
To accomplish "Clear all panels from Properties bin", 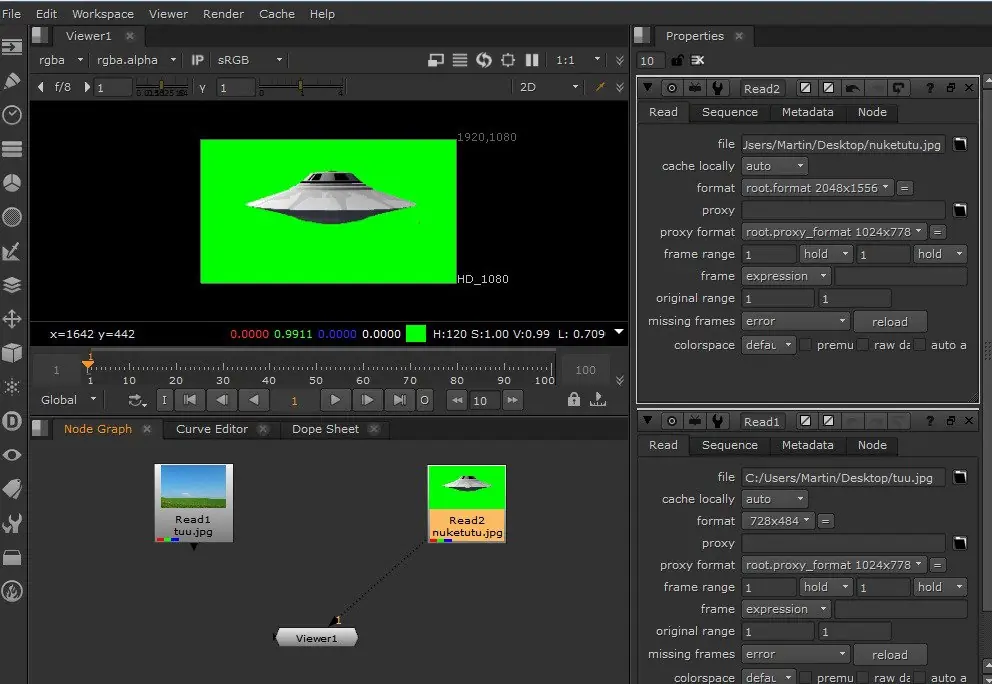I will point(698,60).
